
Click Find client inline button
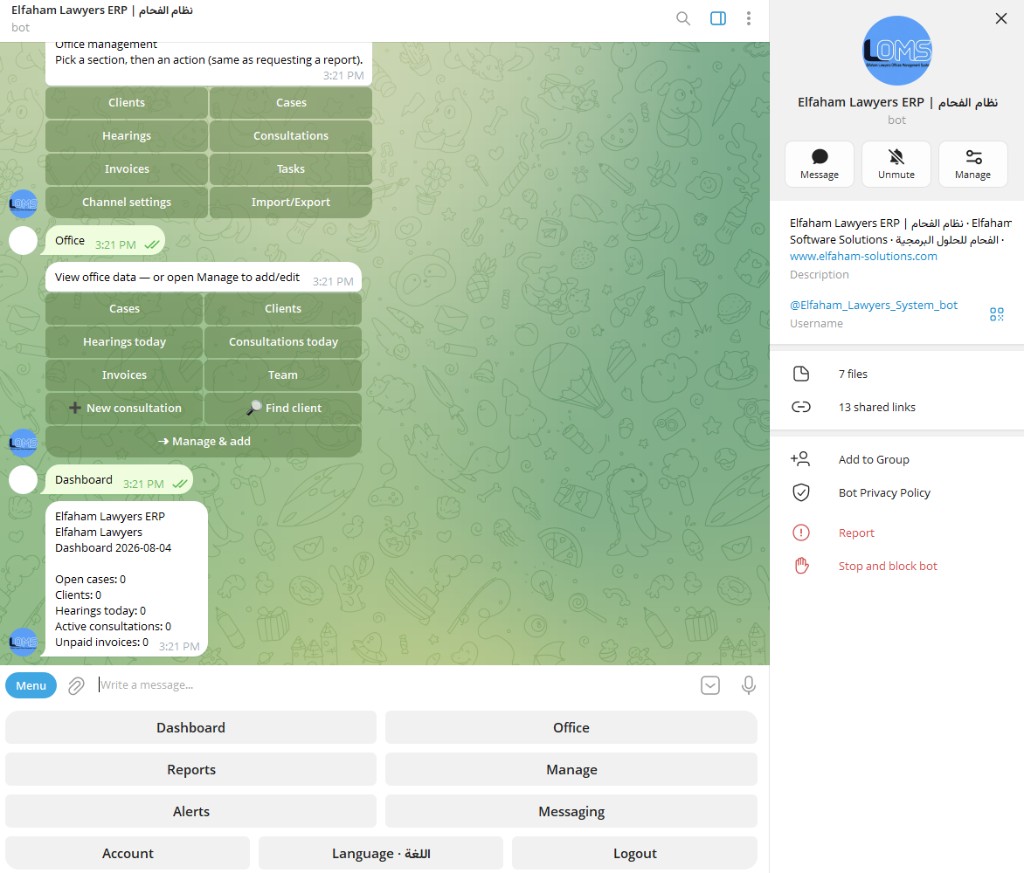pyautogui.click(x=283, y=408)
